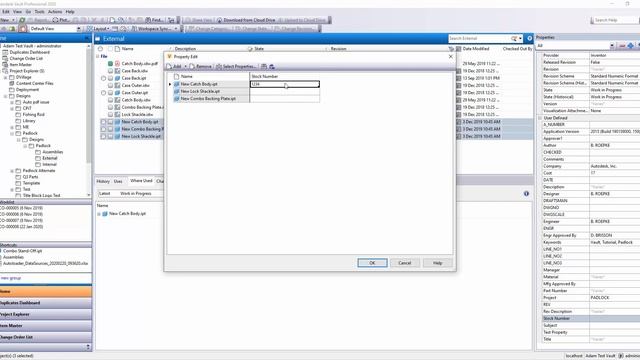Expand the Padlock Alternate folder

[x=12, y=171]
